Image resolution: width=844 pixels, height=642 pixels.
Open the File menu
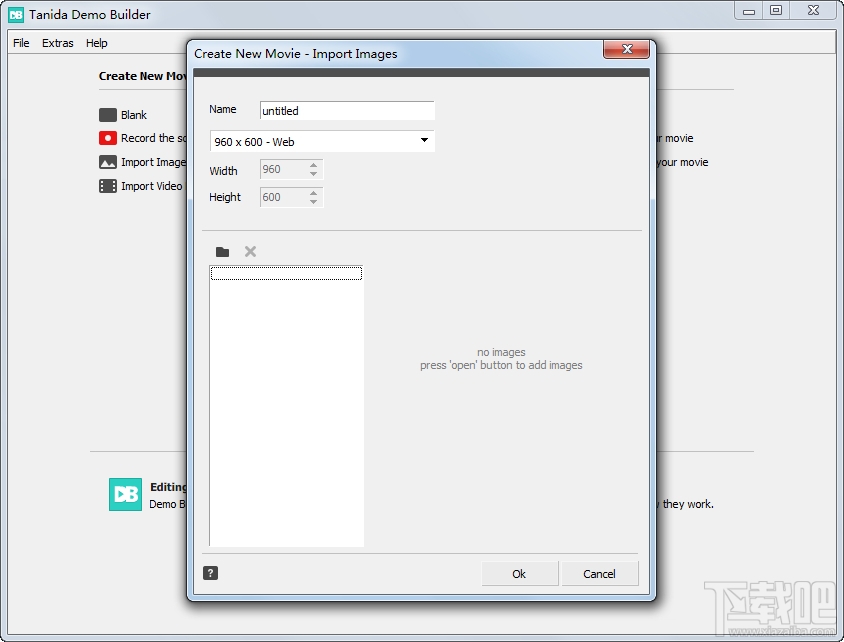tap(20, 43)
